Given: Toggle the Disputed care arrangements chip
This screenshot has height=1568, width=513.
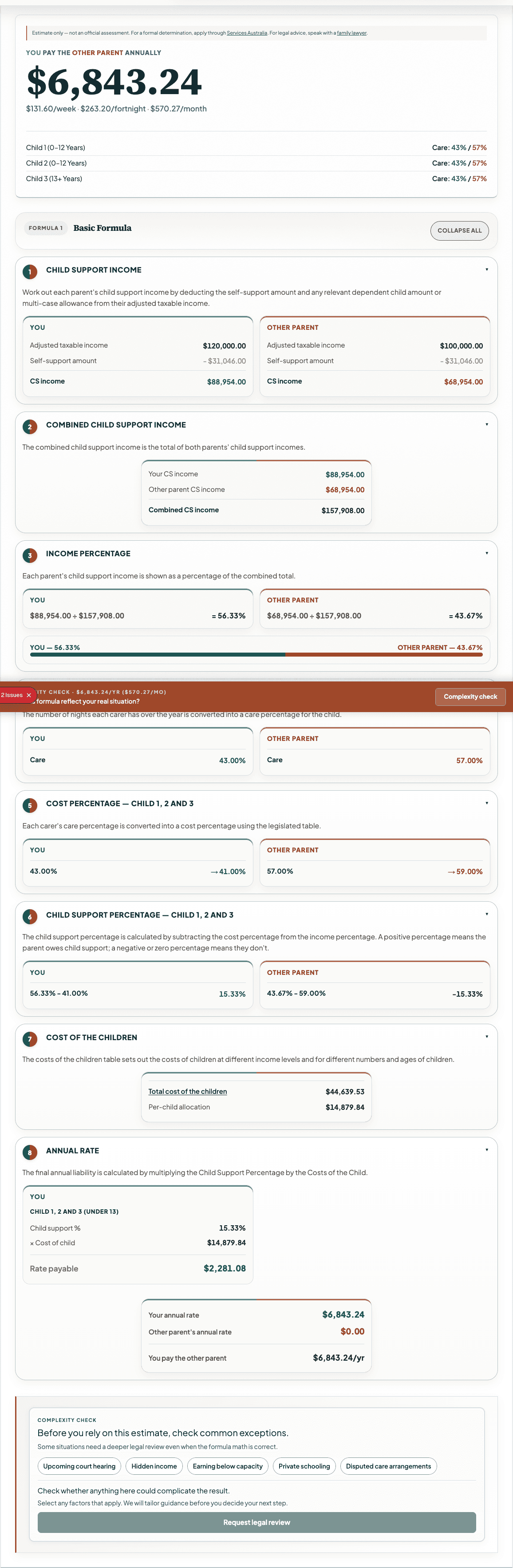Looking at the screenshot, I should coord(388,1466).
